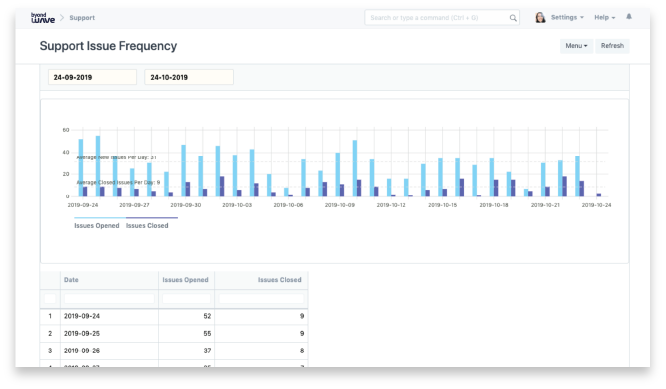Click the search magnifier icon
666x389 pixels.
(x=513, y=18)
